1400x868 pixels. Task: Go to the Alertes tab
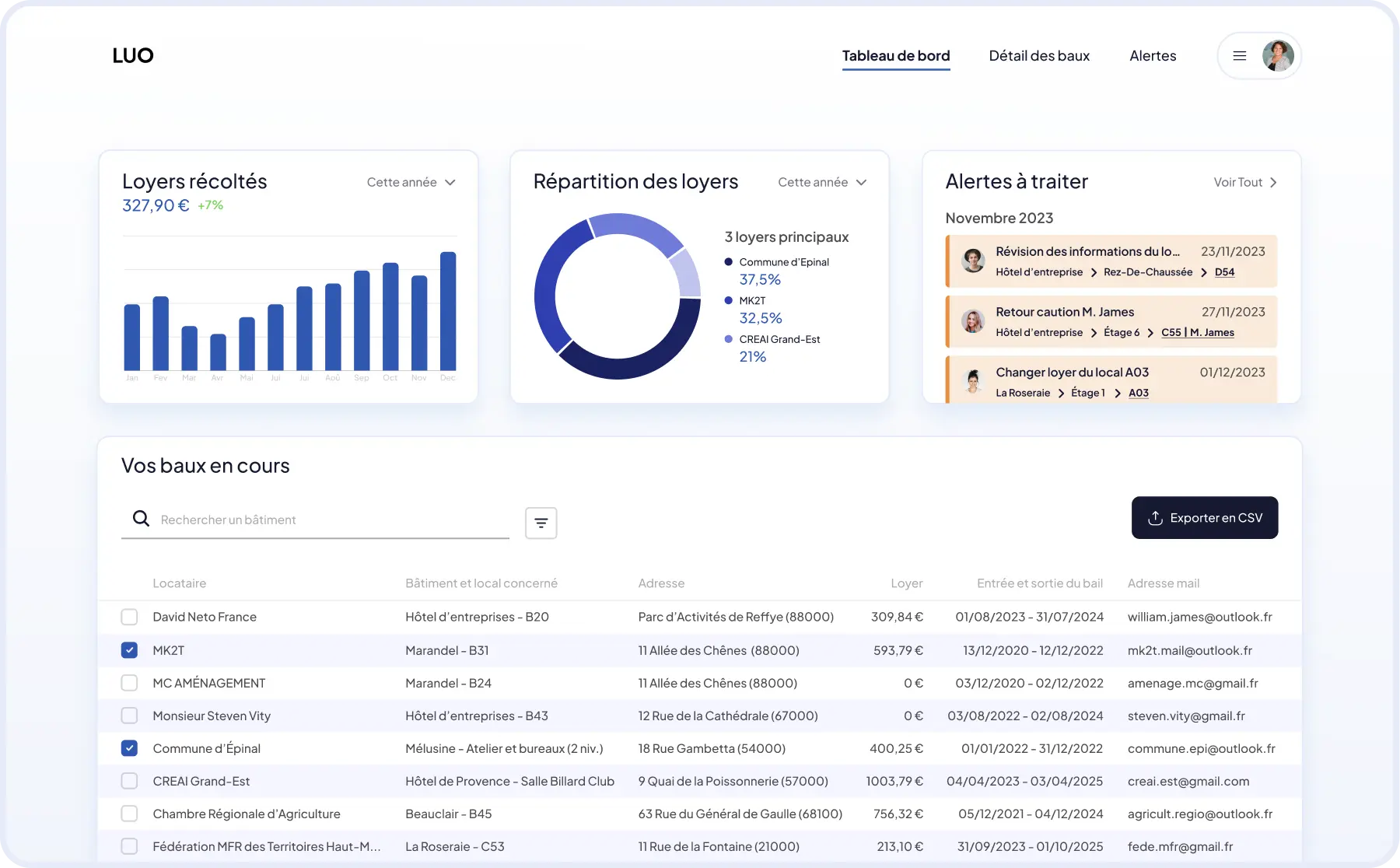[x=1153, y=56]
